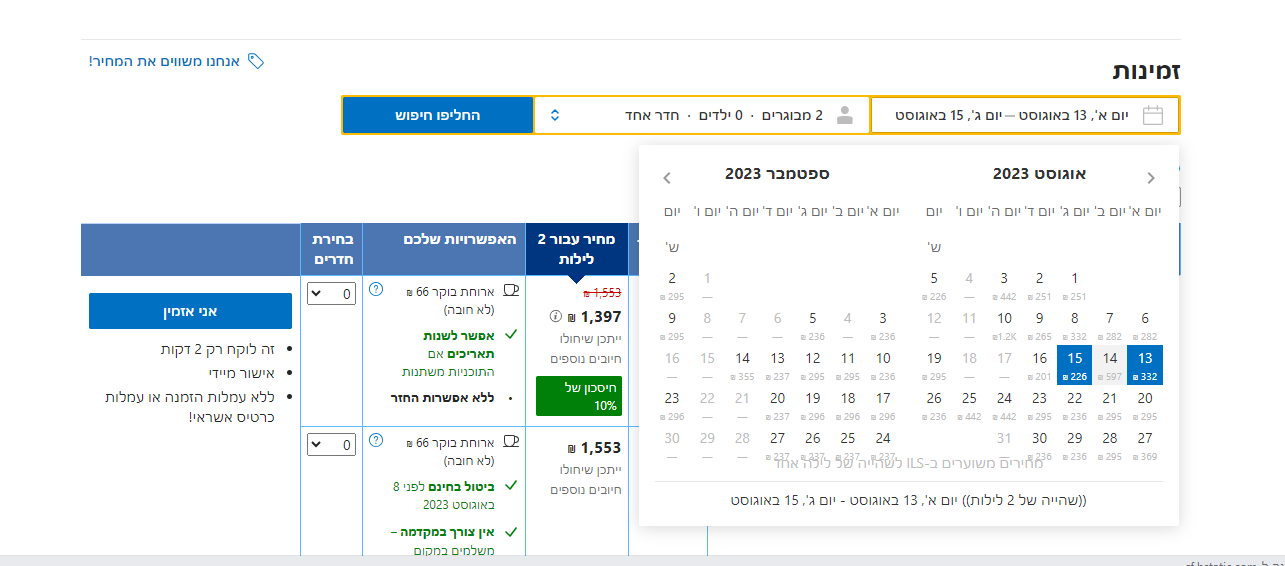
Task: Go to previous month via calendar right chevron
Action: pyautogui.click(x=1150, y=178)
